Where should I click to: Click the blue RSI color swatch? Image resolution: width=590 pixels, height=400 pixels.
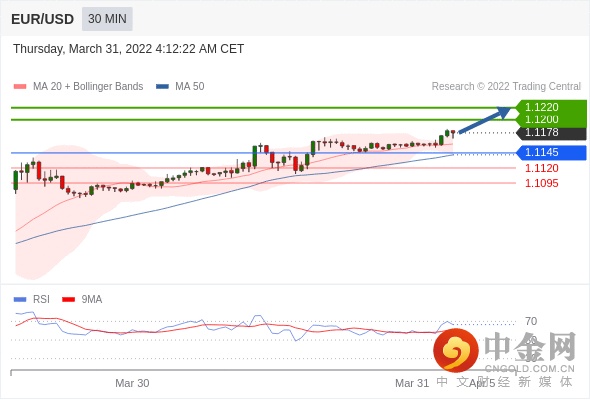[x=20, y=300]
